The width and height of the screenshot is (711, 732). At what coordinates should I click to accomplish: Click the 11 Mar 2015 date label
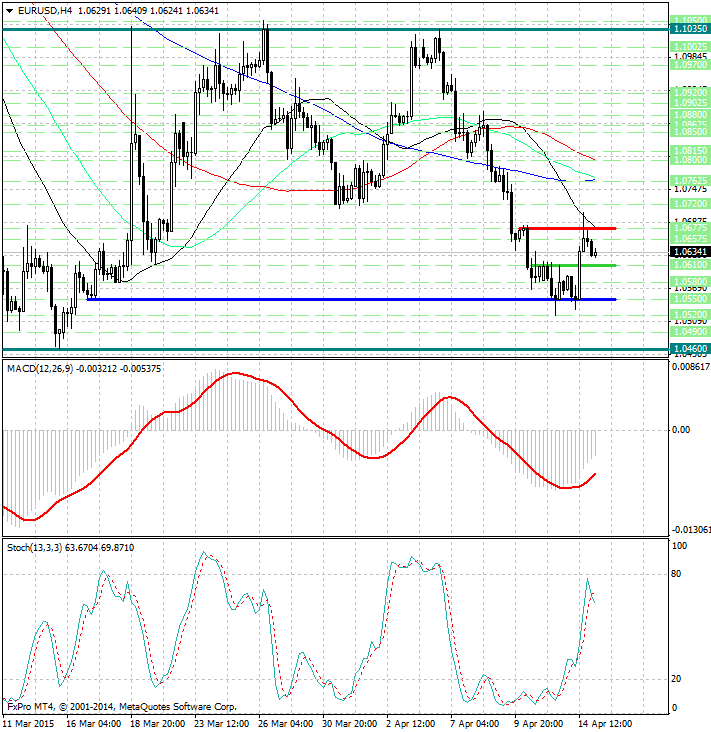(x=29, y=724)
